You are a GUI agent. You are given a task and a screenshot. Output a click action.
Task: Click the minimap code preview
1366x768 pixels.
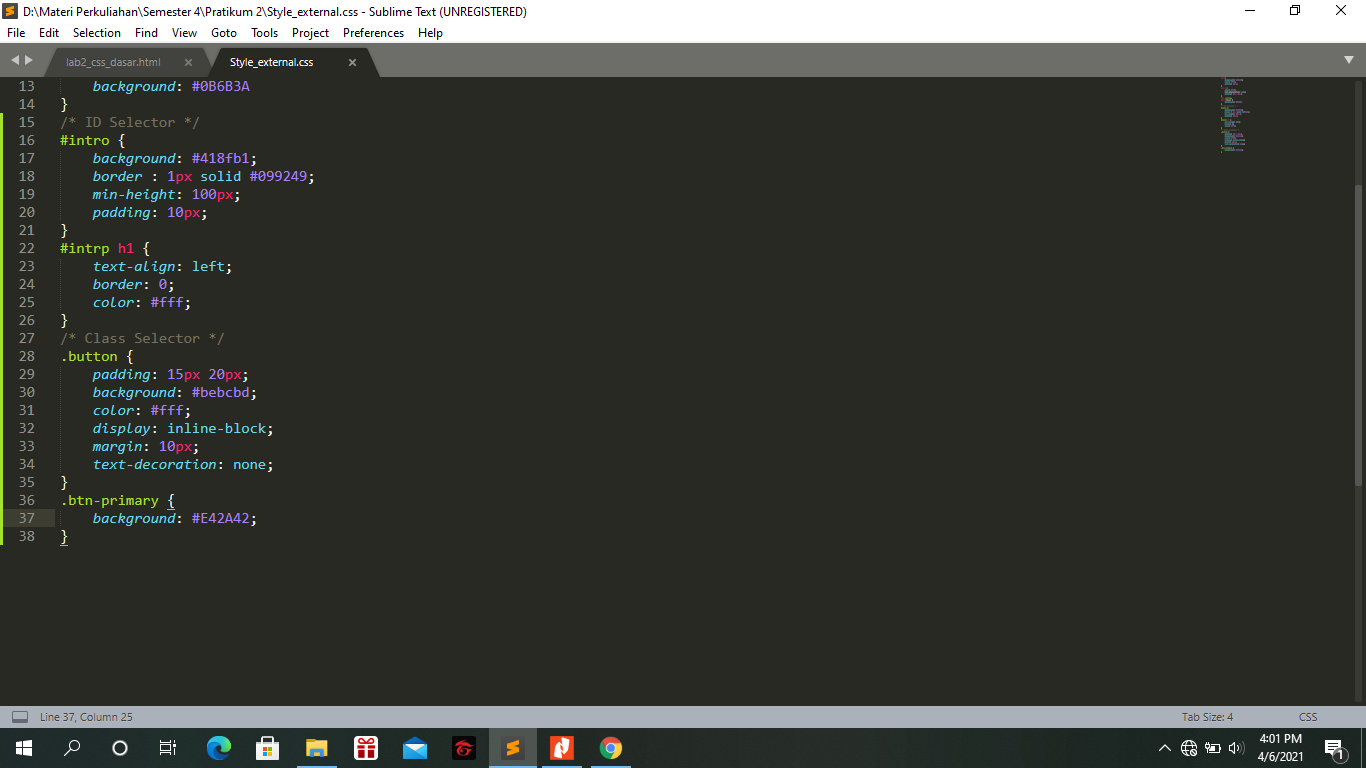[x=1234, y=114]
